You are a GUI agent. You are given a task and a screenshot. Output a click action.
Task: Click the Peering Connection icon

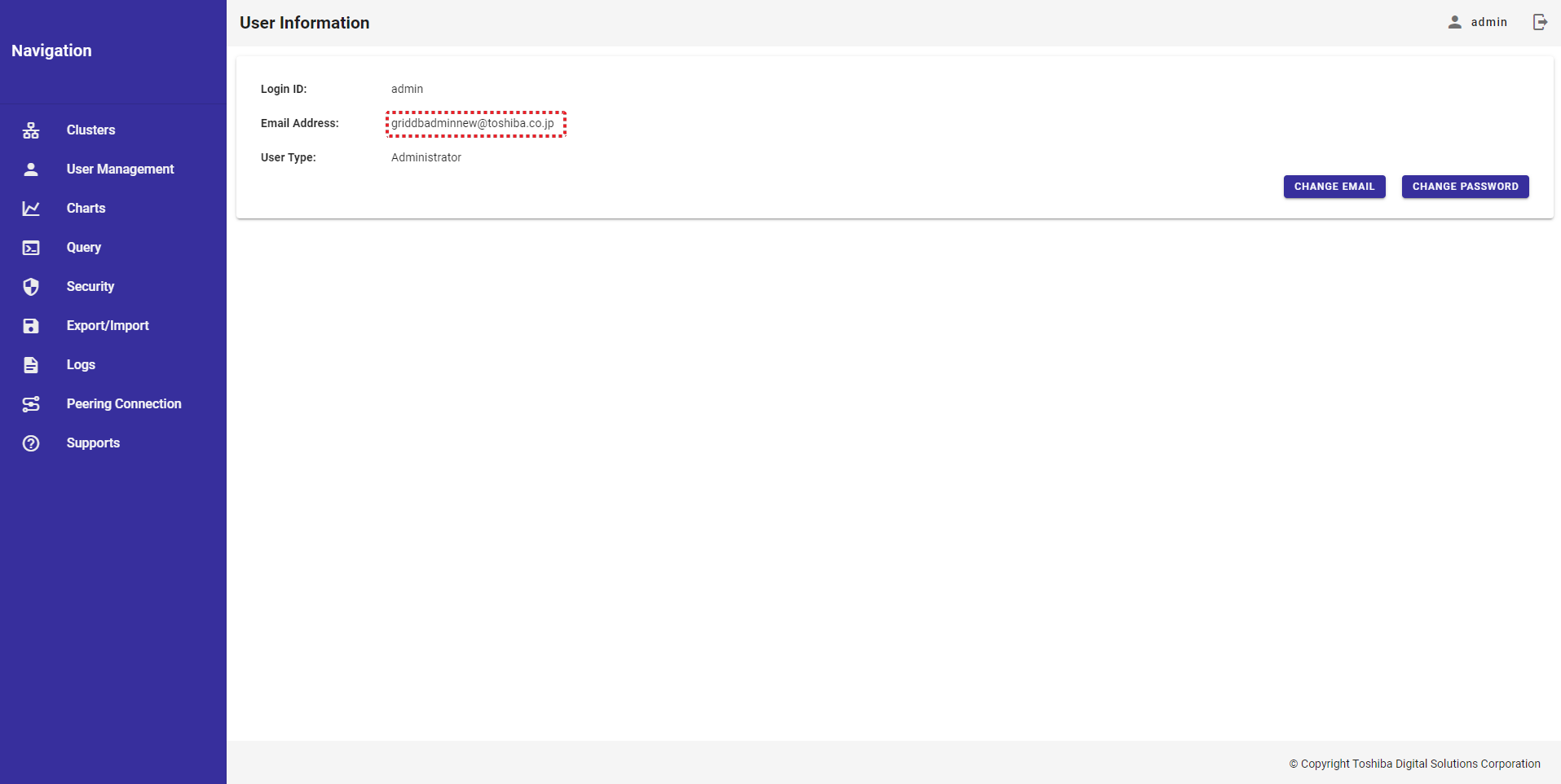click(31, 404)
